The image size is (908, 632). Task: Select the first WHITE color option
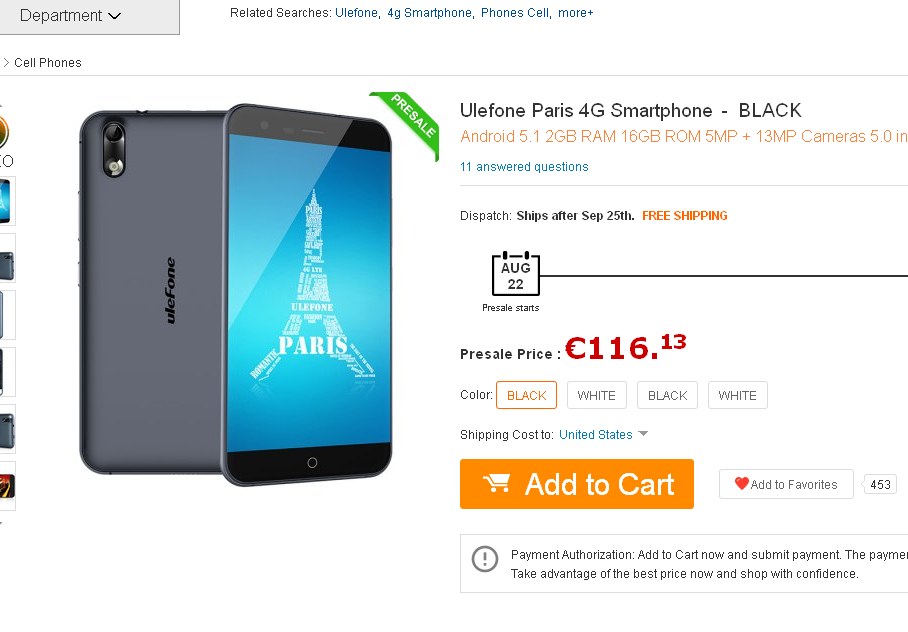pyautogui.click(x=597, y=395)
